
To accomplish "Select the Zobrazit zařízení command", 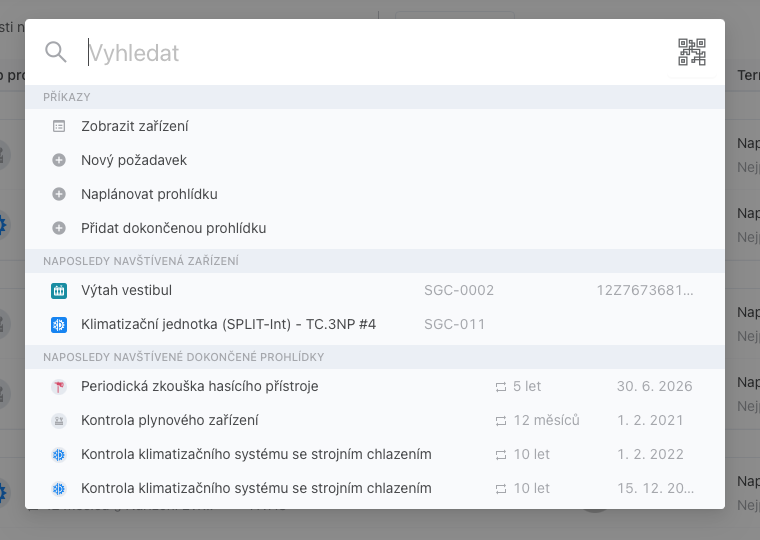I will click(x=135, y=127).
